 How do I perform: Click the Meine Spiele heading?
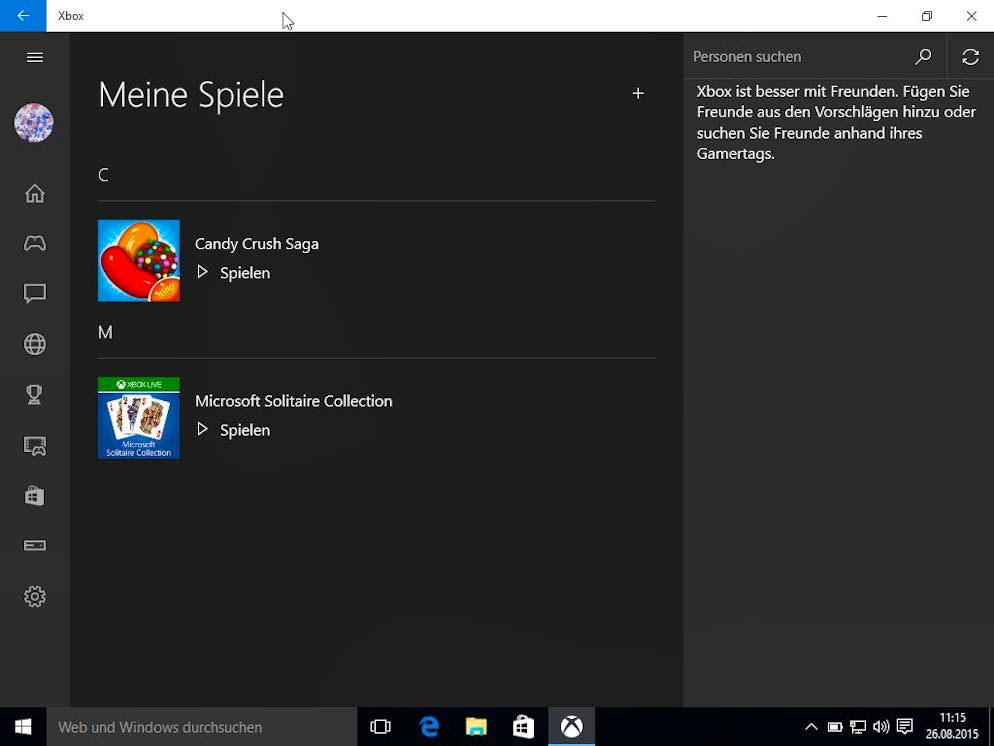(191, 95)
